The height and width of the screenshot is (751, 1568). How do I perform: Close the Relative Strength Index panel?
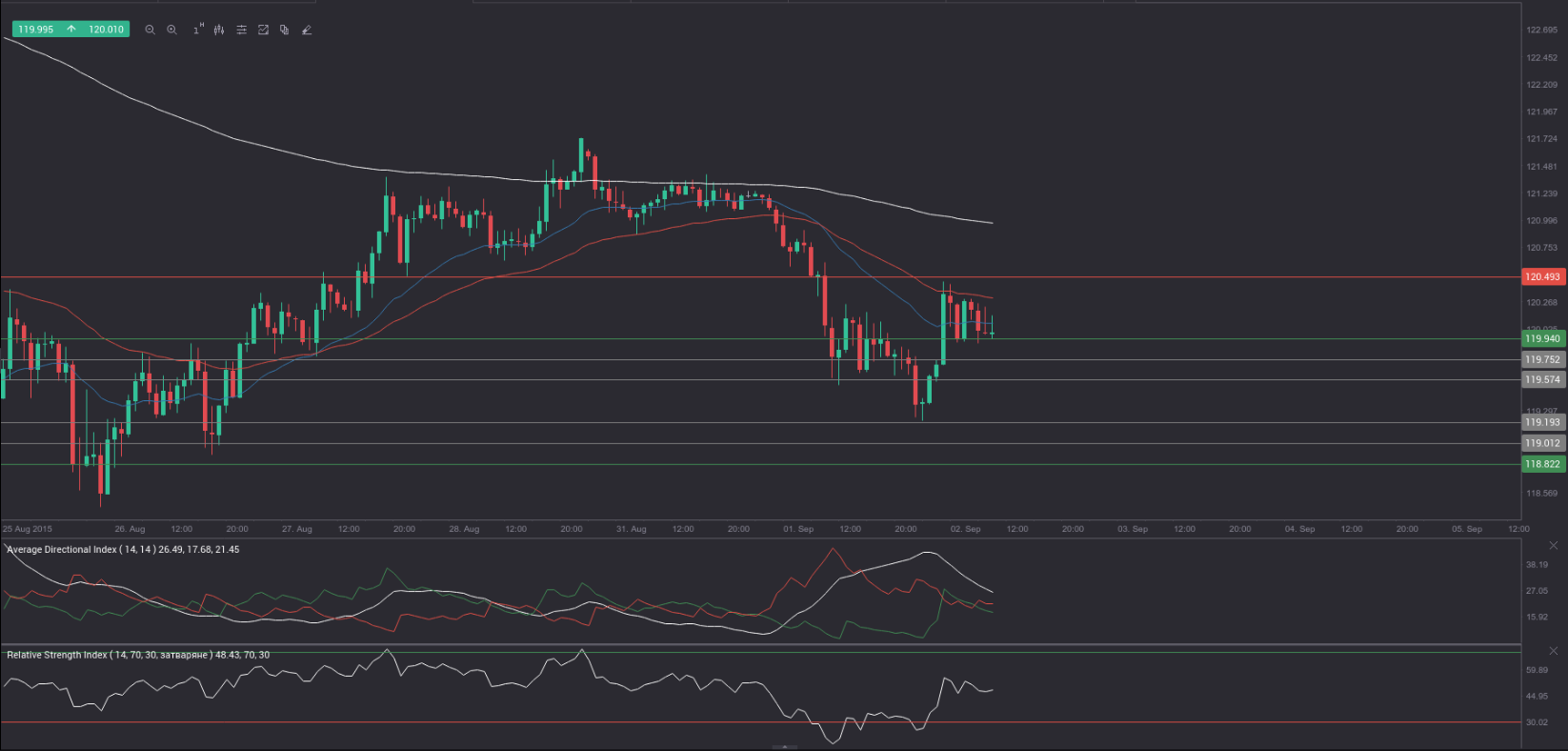[1554, 651]
